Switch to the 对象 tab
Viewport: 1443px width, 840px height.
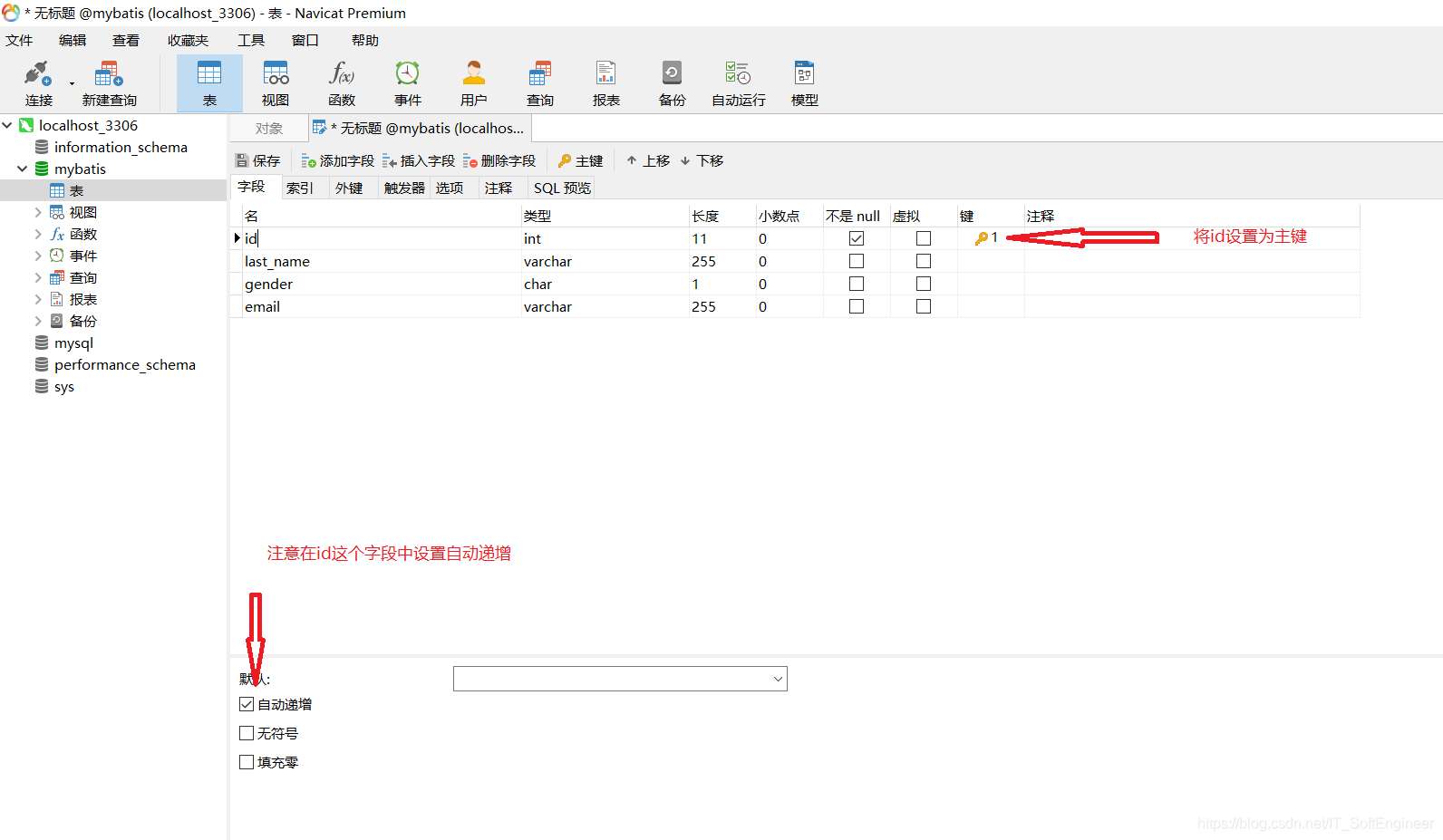click(x=269, y=129)
